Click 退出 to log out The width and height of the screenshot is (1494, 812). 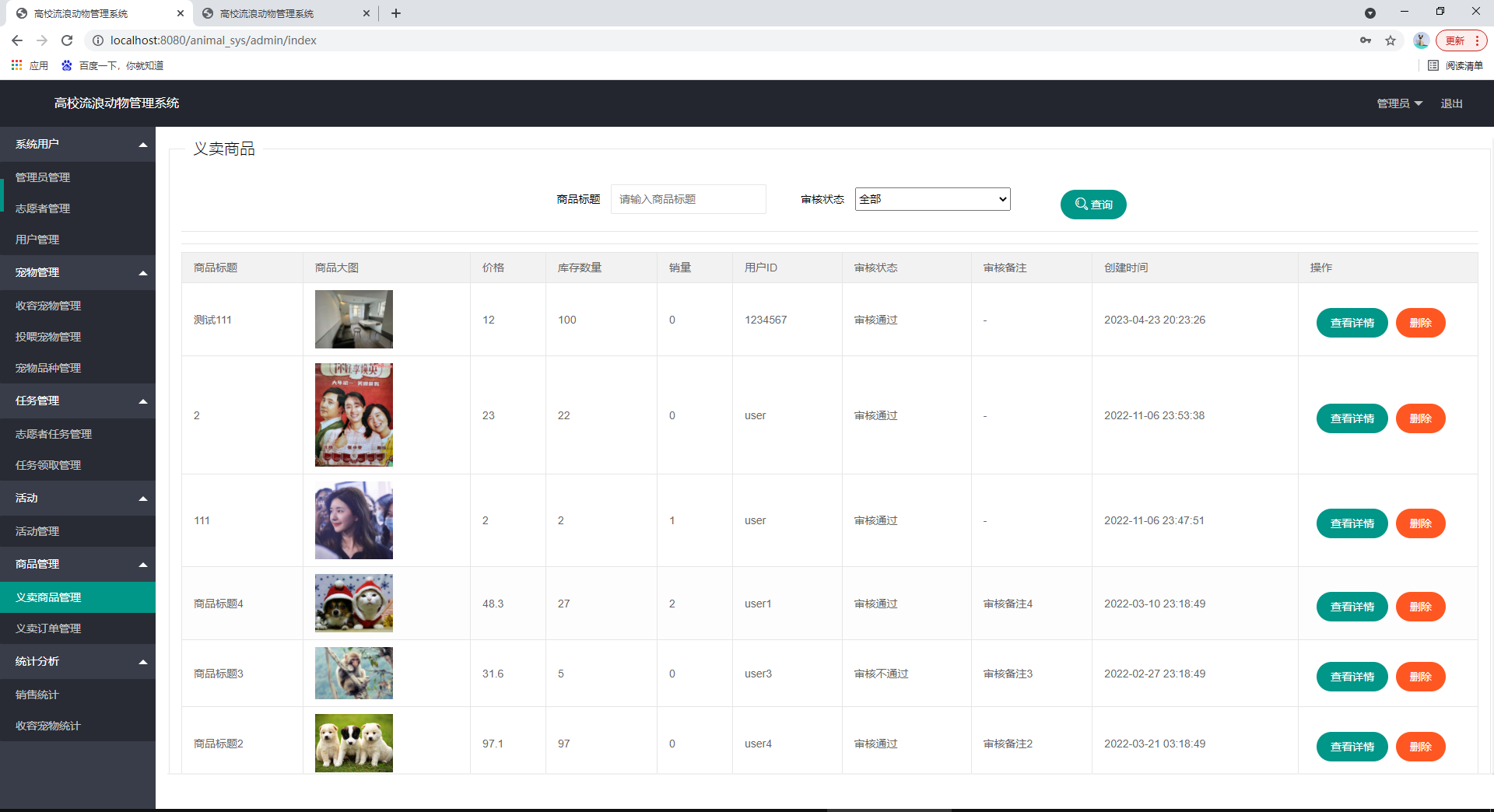click(x=1451, y=103)
